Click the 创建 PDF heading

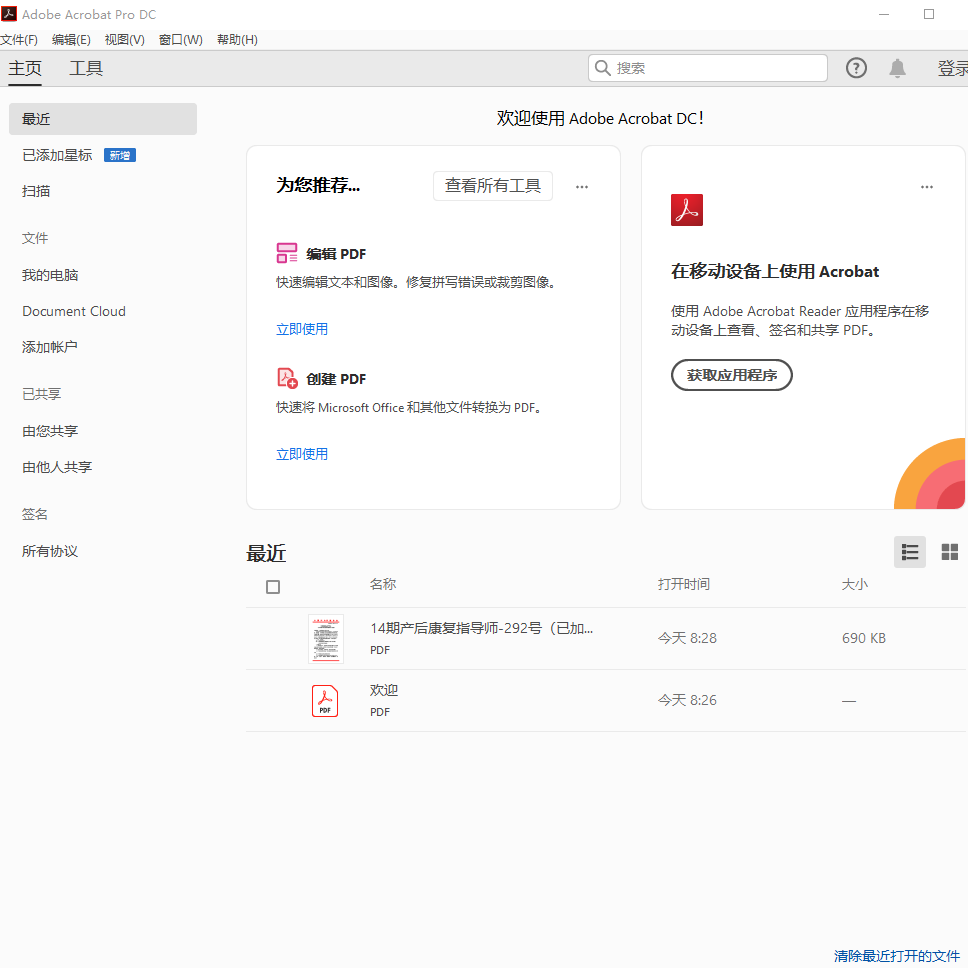pos(336,378)
